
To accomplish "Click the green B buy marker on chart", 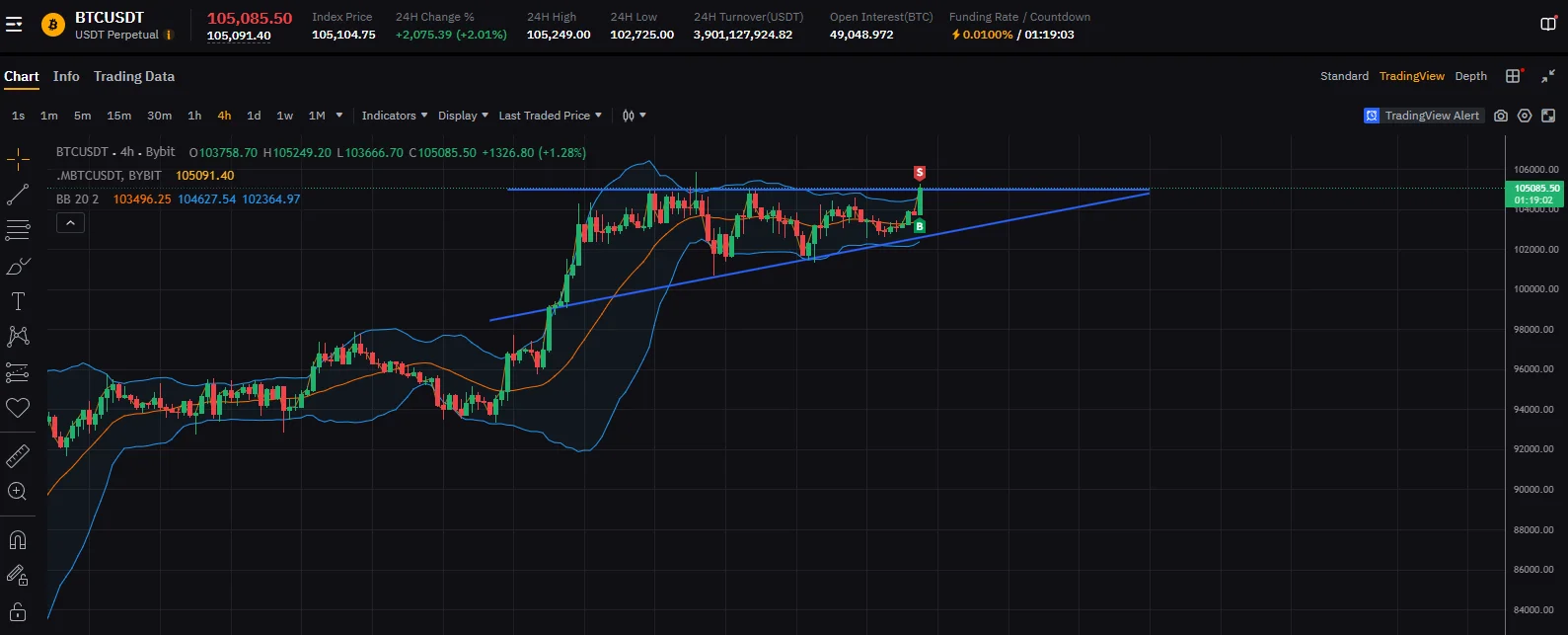I will 920,226.
